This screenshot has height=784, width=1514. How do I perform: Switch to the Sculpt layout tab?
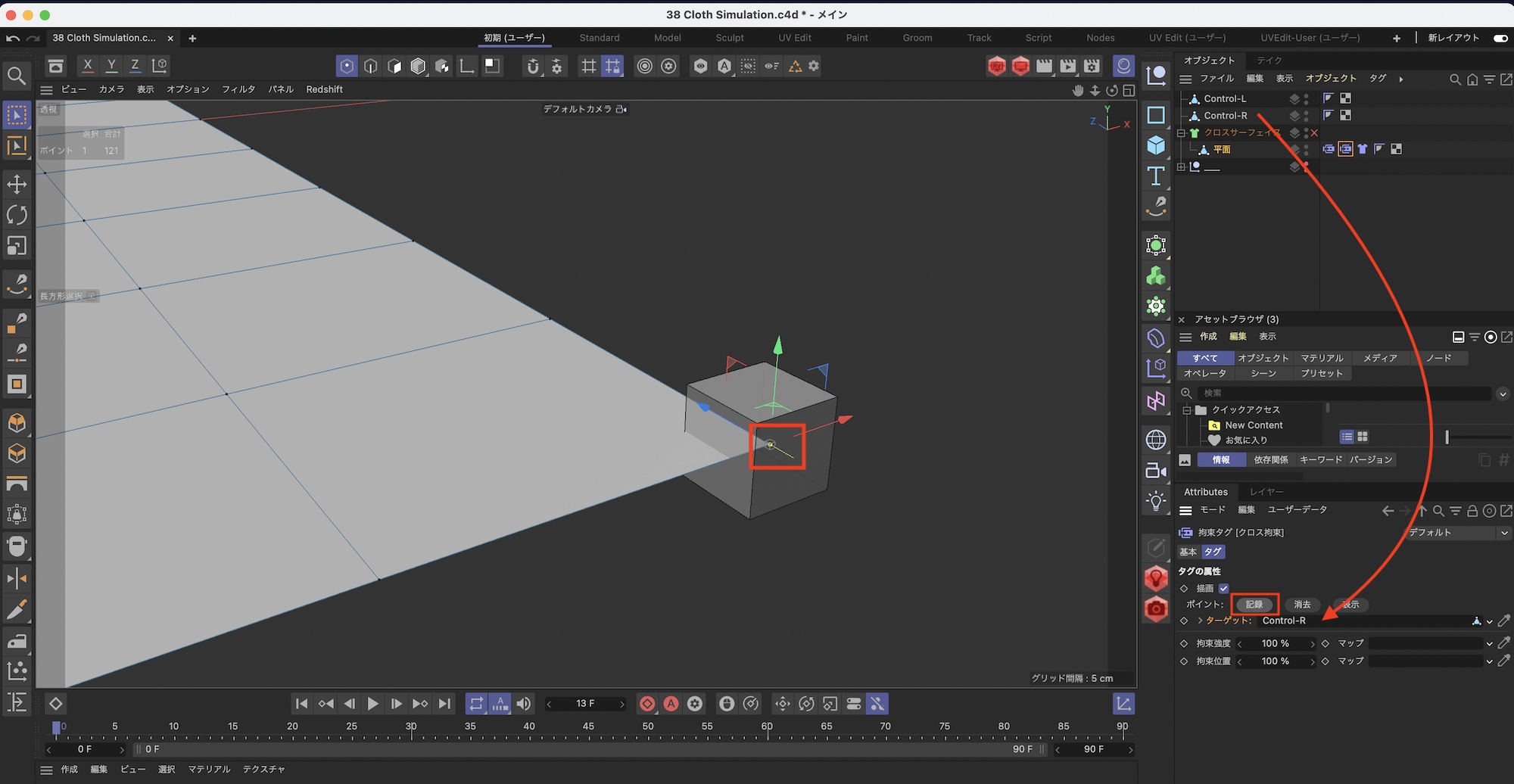tap(729, 38)
